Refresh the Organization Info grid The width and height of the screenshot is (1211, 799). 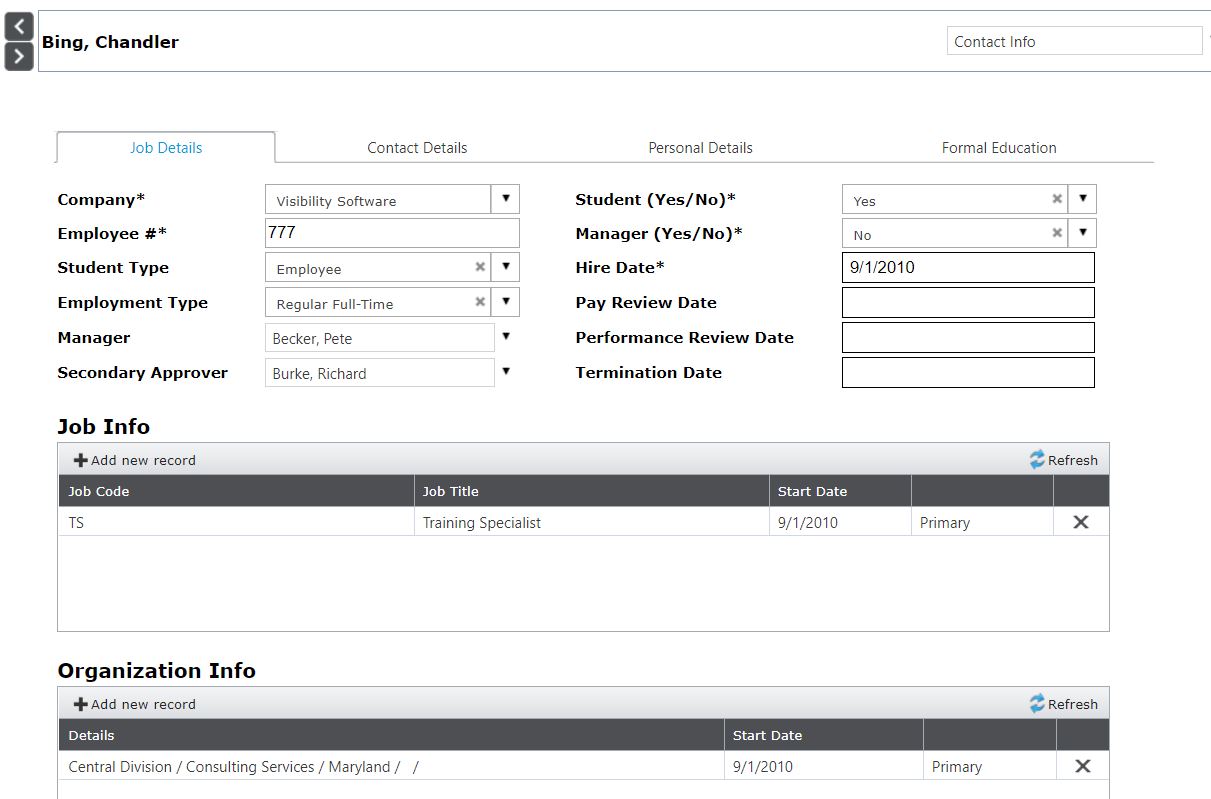1063,704
